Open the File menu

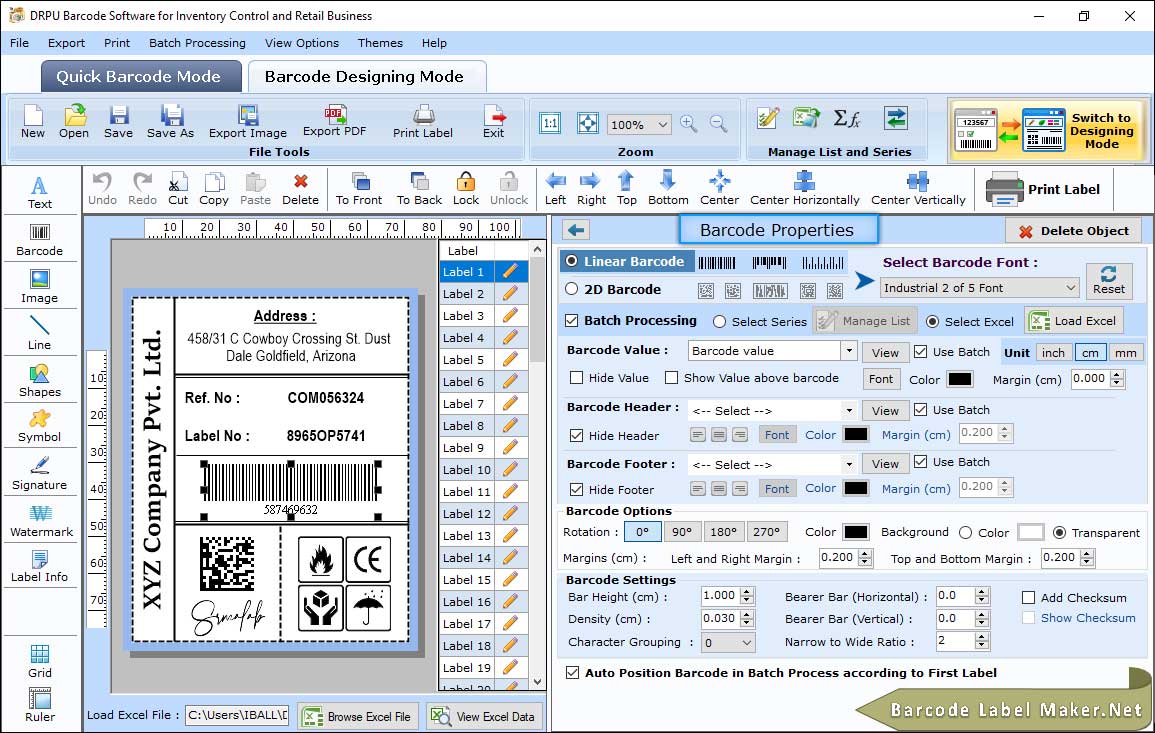coord(20,43)
